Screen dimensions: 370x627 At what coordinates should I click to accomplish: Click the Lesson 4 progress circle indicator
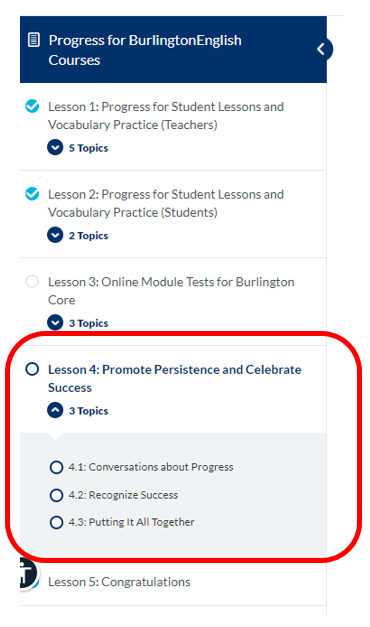pyautogui.click(x=32, y=369)
